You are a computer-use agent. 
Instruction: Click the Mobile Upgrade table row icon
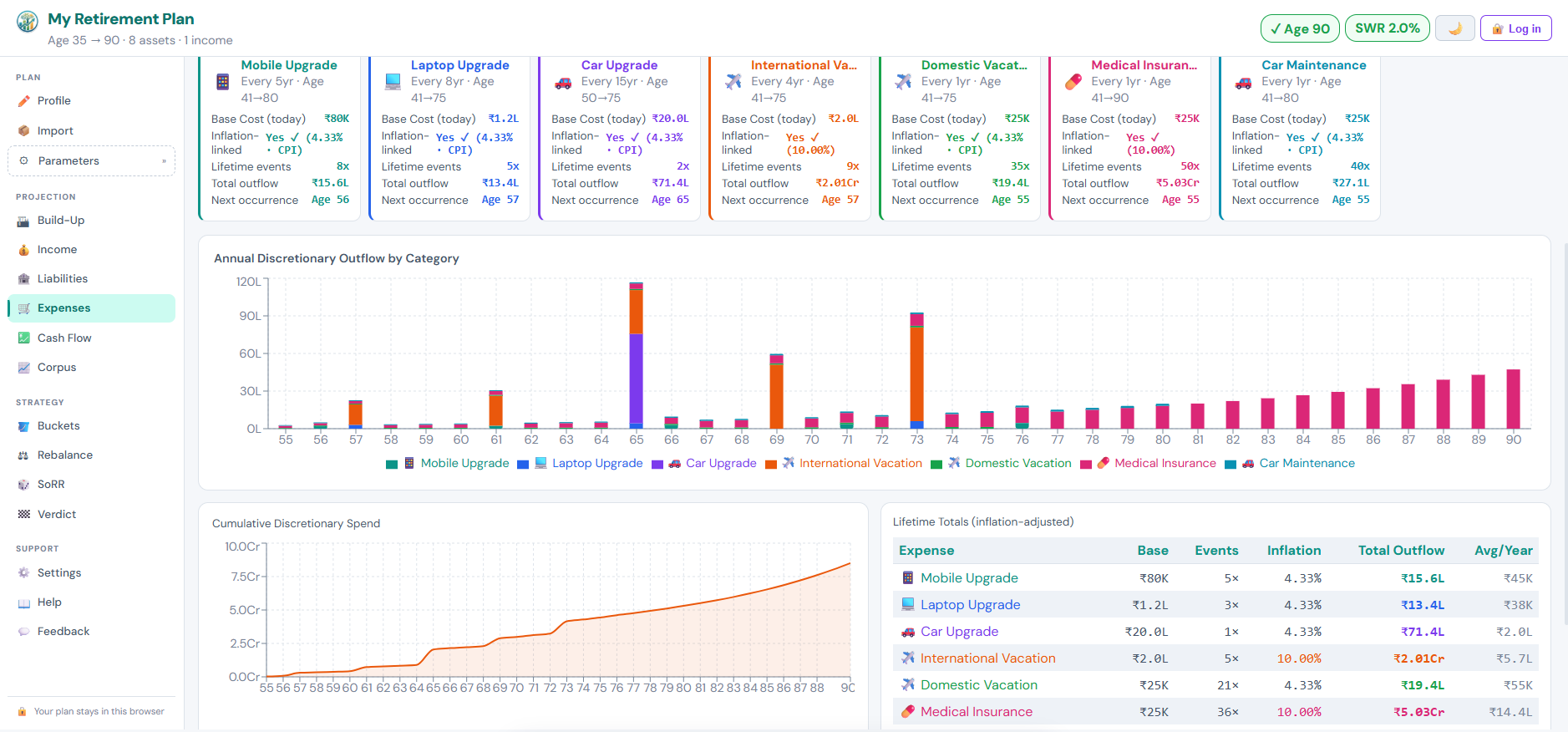pos(908,578)
